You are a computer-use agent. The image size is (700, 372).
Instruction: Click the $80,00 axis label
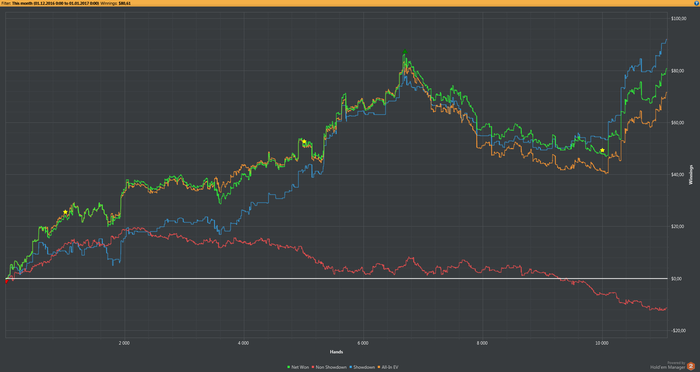coord(677,71)
